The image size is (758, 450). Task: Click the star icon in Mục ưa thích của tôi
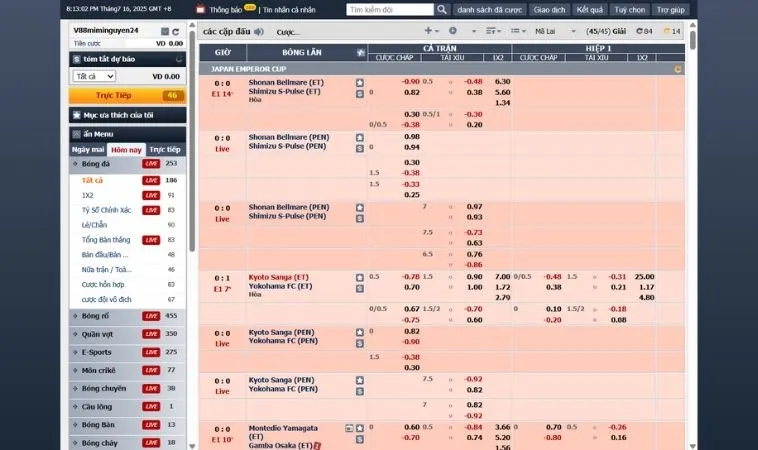pos(76,115)
